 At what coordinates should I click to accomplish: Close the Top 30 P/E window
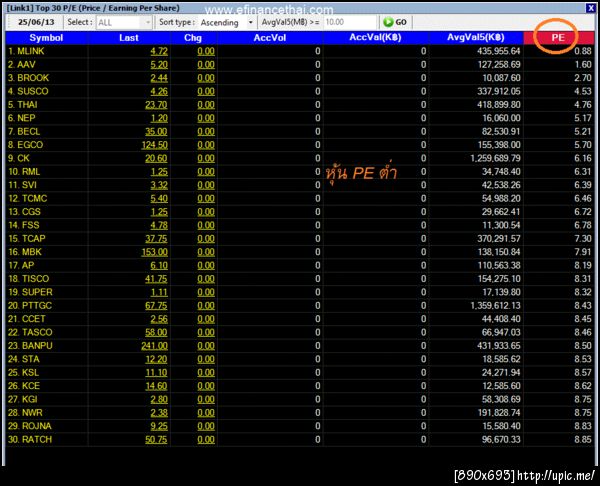(591, 8)
